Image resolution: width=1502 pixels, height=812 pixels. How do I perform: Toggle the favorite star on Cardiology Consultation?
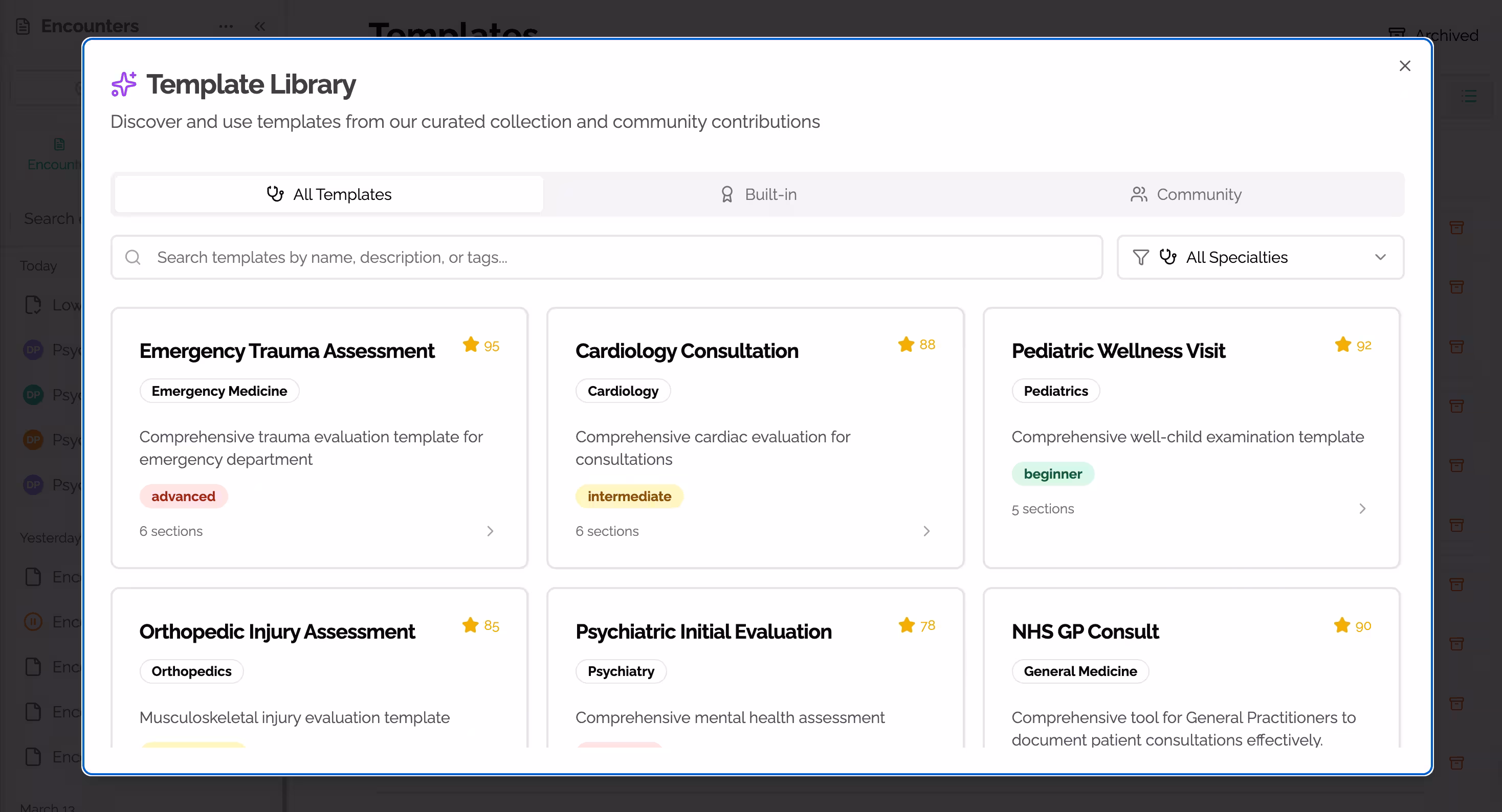click(905, 345)
